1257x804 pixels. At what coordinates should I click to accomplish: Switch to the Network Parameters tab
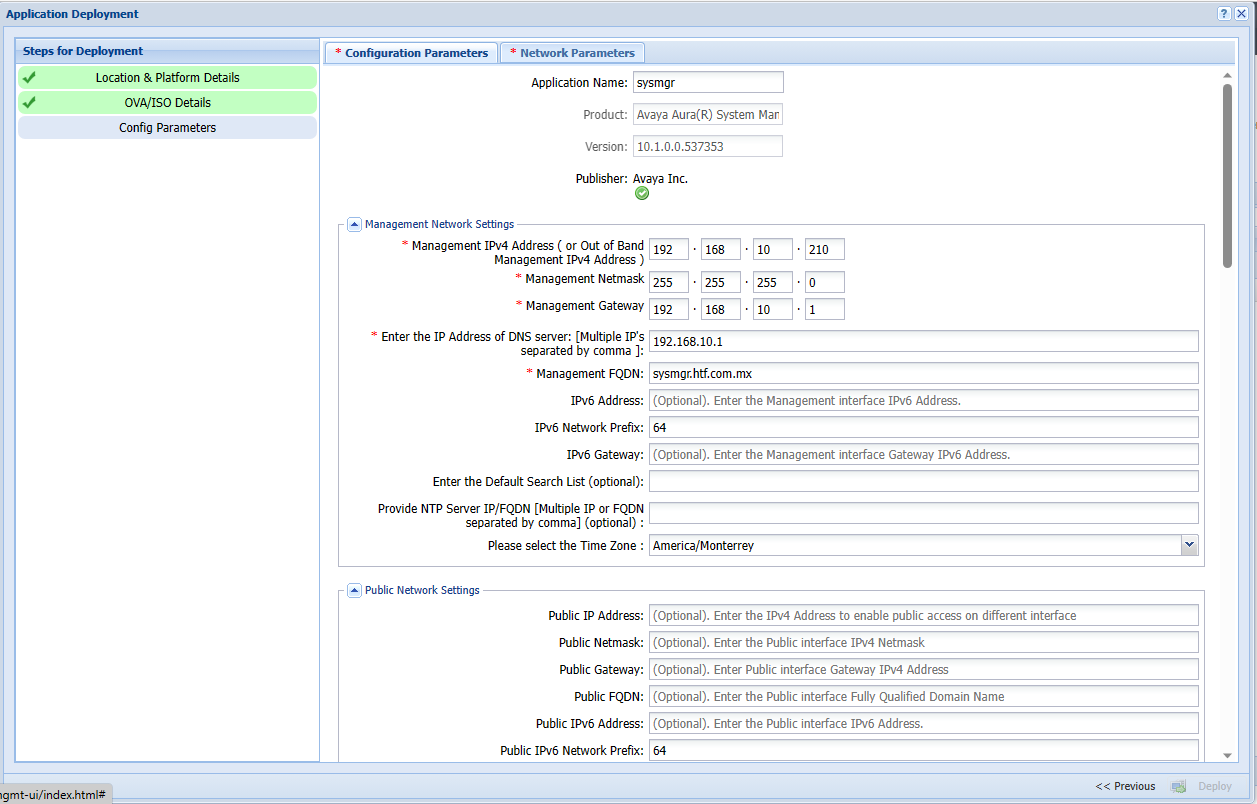pos(573,53)
